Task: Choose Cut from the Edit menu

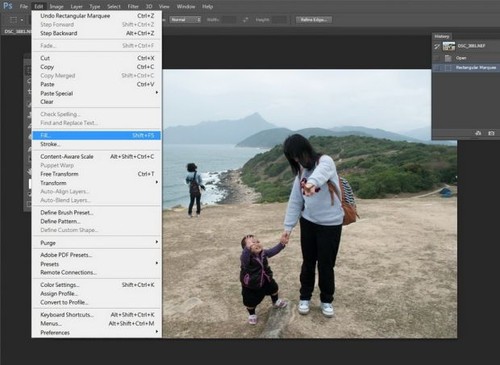Action: [96, 58]
